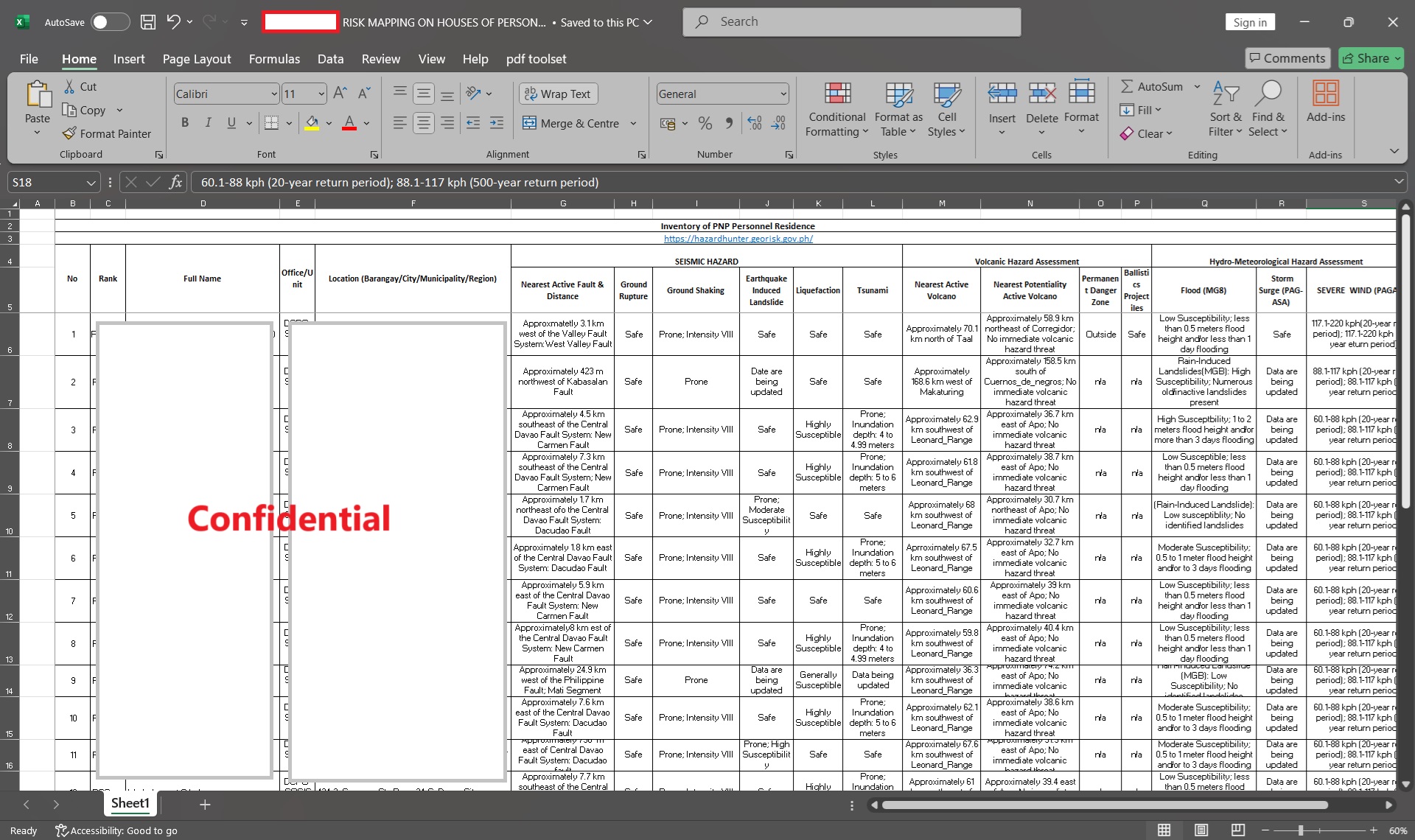Screen dimensions: 1415x840
Task: Click the Align Right icon
Action: (x=447, y=123)
